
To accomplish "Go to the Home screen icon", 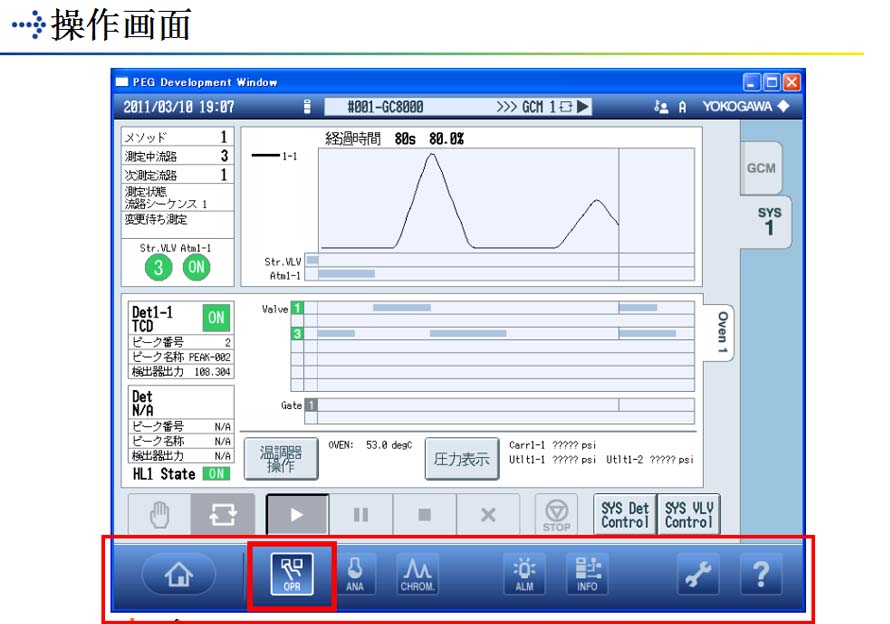I will tap(178, 574).
